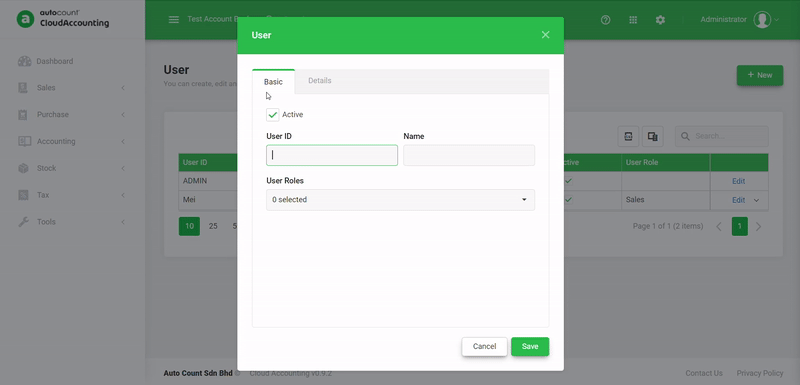
Task: Click the New user button
Action: click(760, 75)
